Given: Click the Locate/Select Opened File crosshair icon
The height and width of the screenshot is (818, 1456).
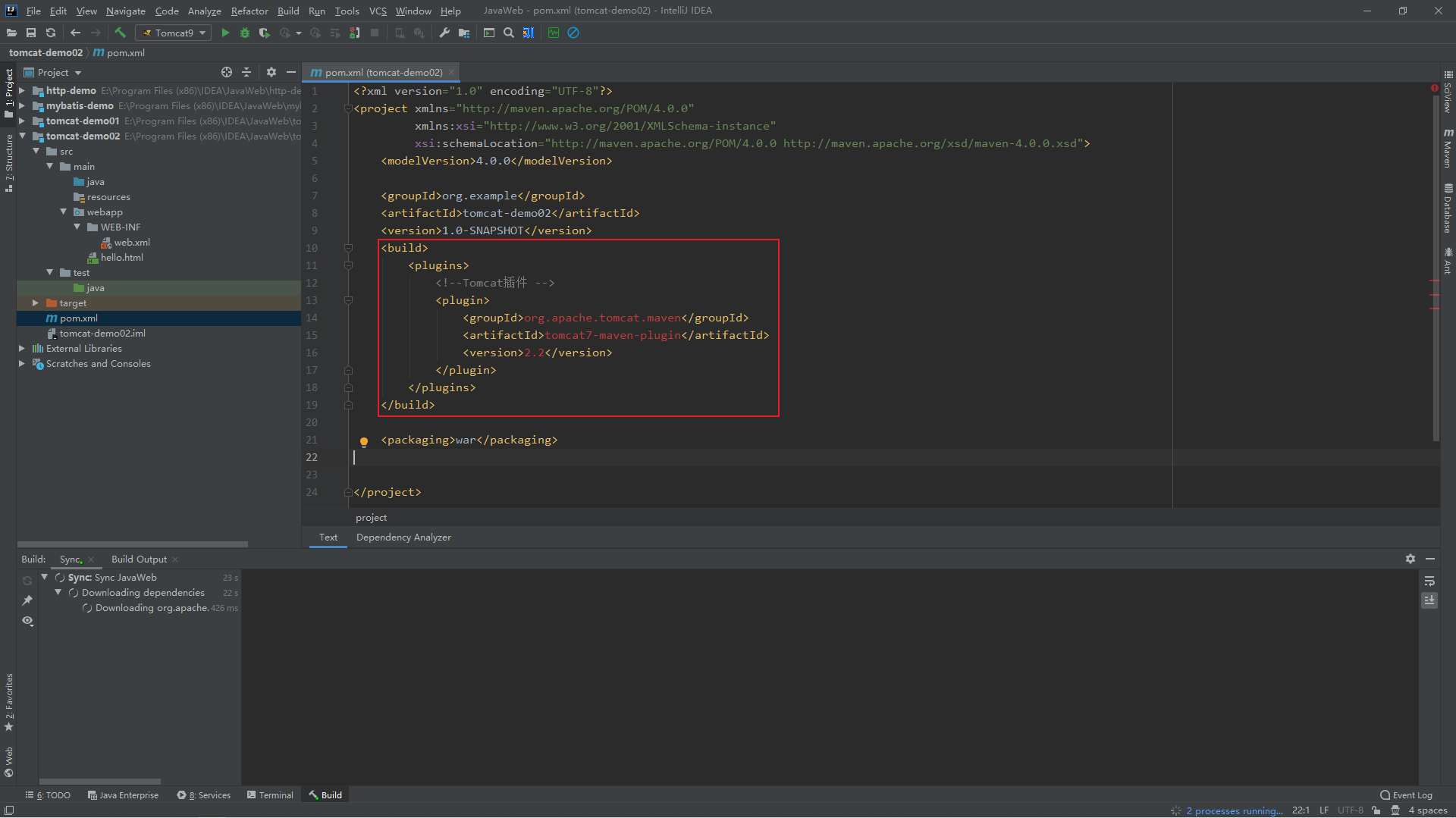Looking at the screenshot, I should [x=226, y=72].
